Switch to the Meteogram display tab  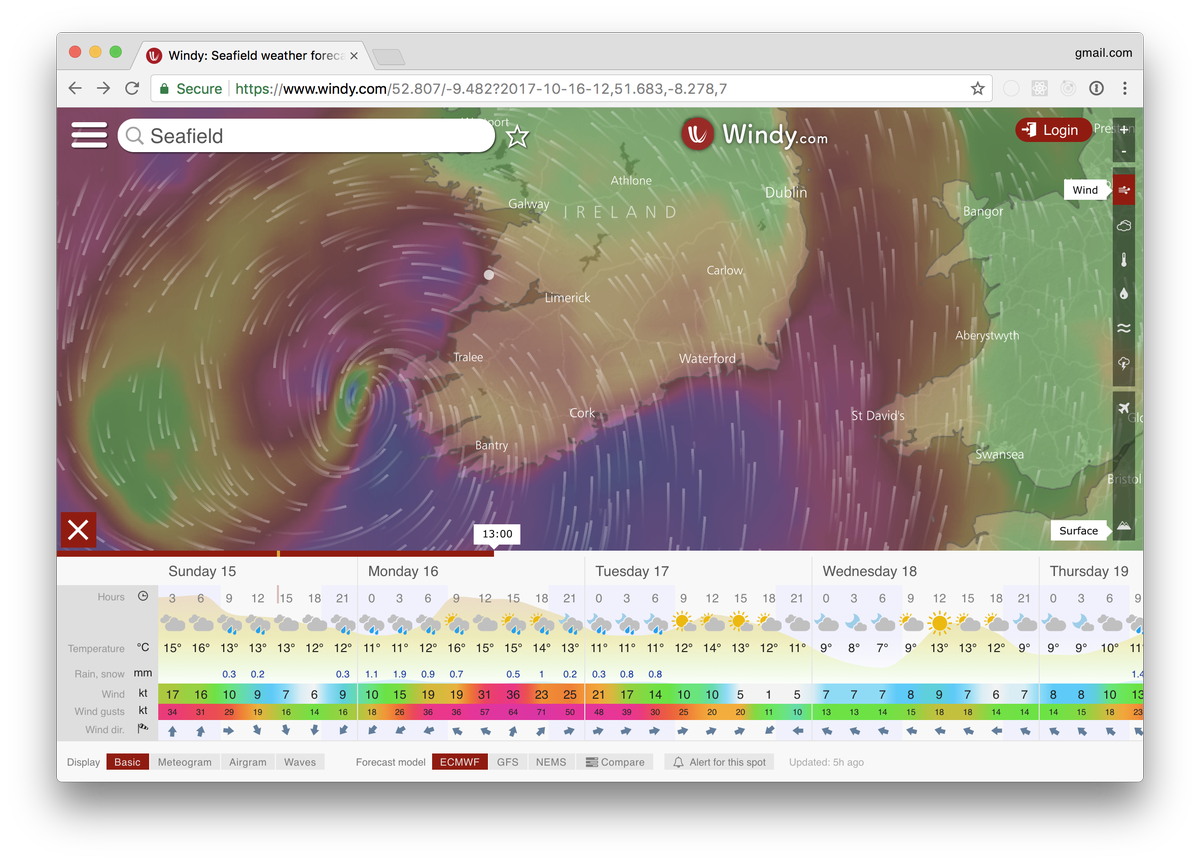184,761
